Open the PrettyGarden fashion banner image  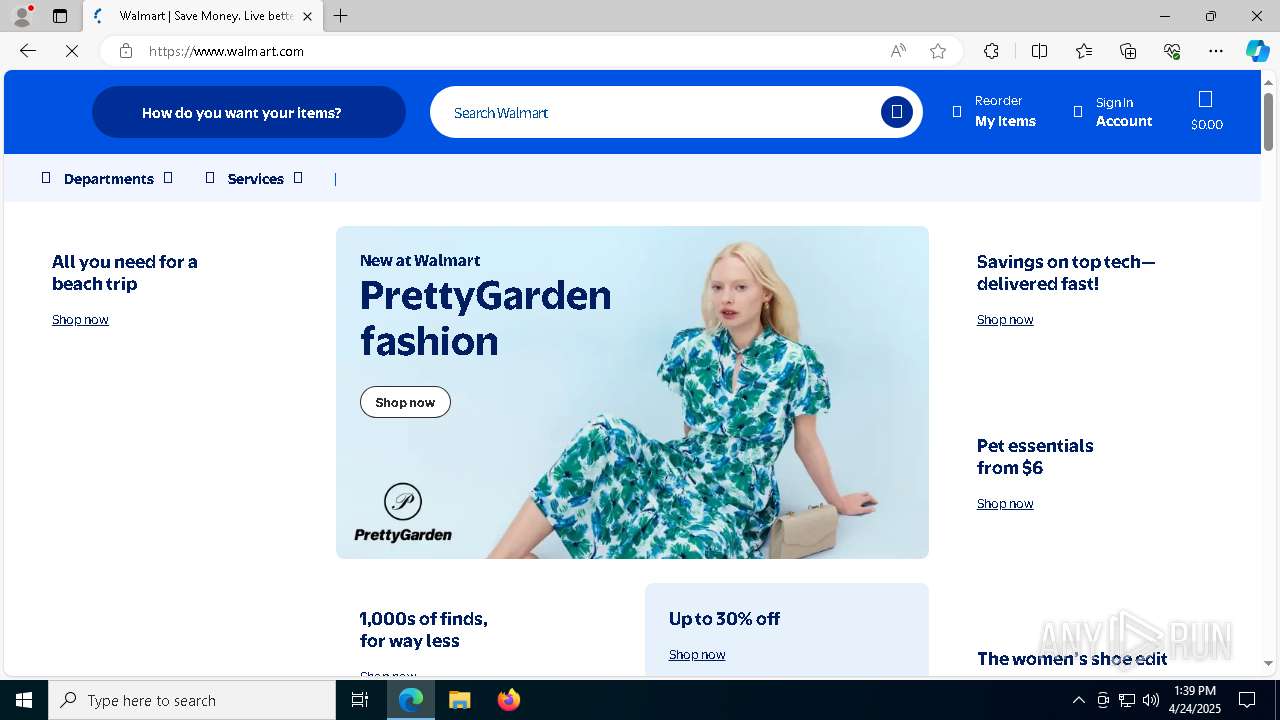pyautogui.click(x=632, y=392)
